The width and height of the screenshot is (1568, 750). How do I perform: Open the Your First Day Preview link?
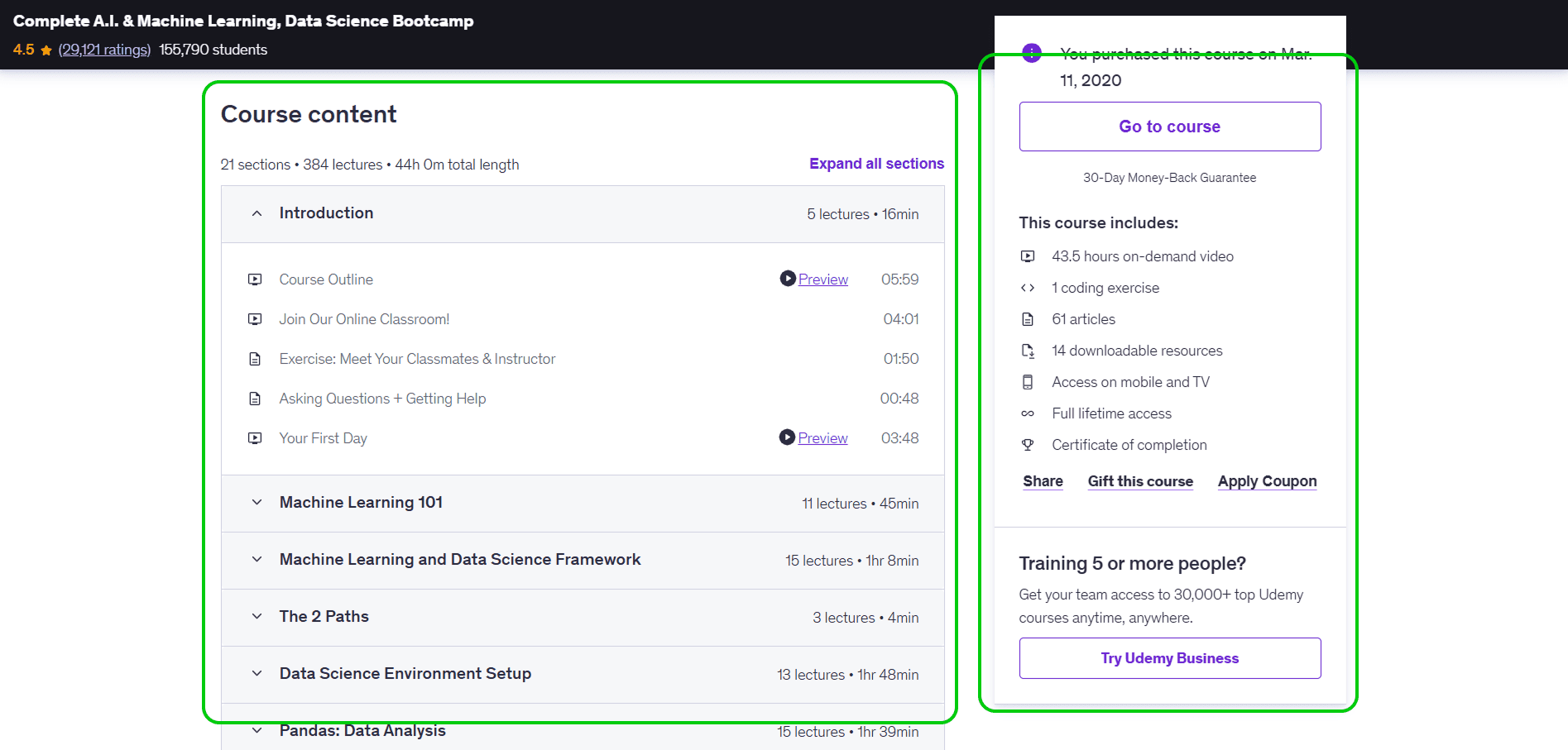(x=822, y=438)
